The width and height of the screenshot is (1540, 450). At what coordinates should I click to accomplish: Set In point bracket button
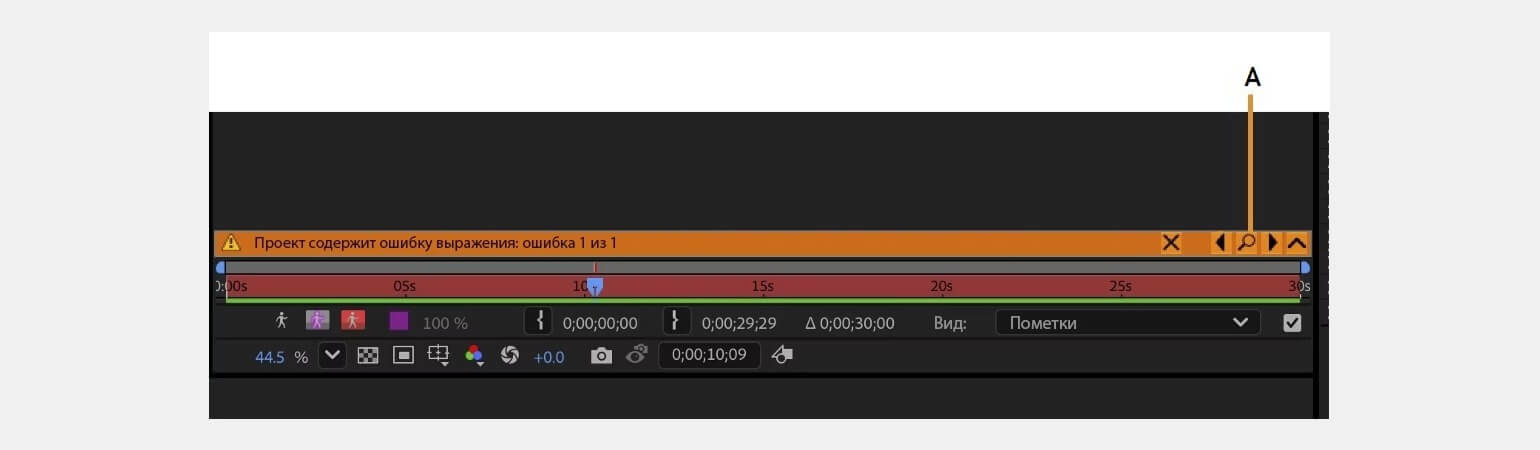click(538, 322)
